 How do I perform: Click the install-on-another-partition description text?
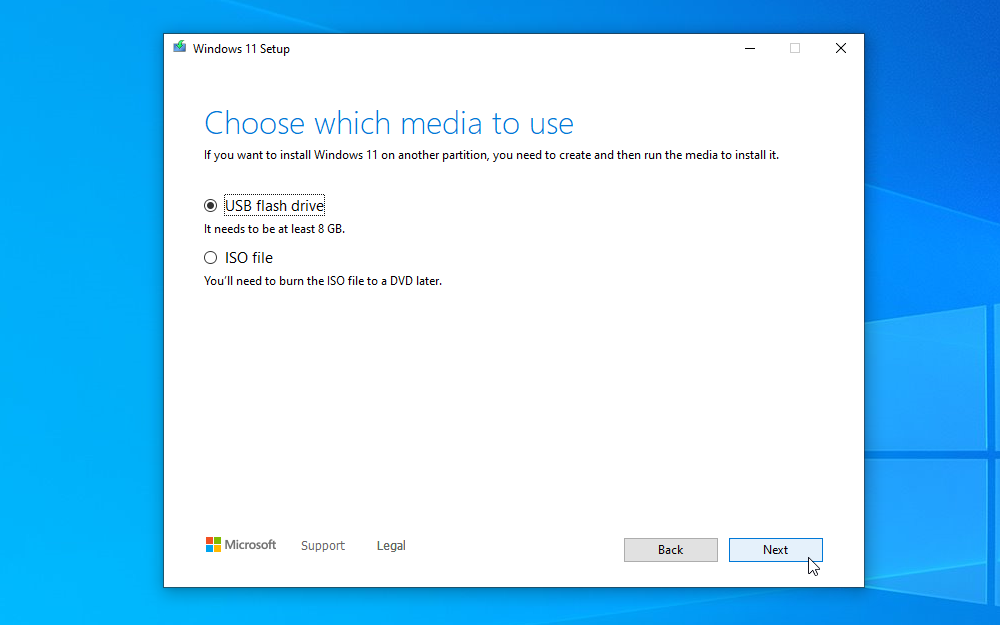(491, 155)
